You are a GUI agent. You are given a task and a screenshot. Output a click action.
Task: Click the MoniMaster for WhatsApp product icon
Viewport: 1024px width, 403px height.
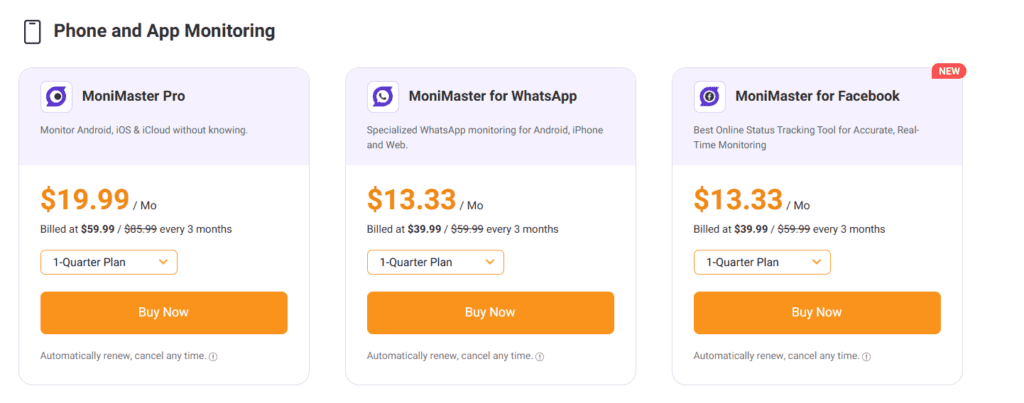[x=382, y=97]
